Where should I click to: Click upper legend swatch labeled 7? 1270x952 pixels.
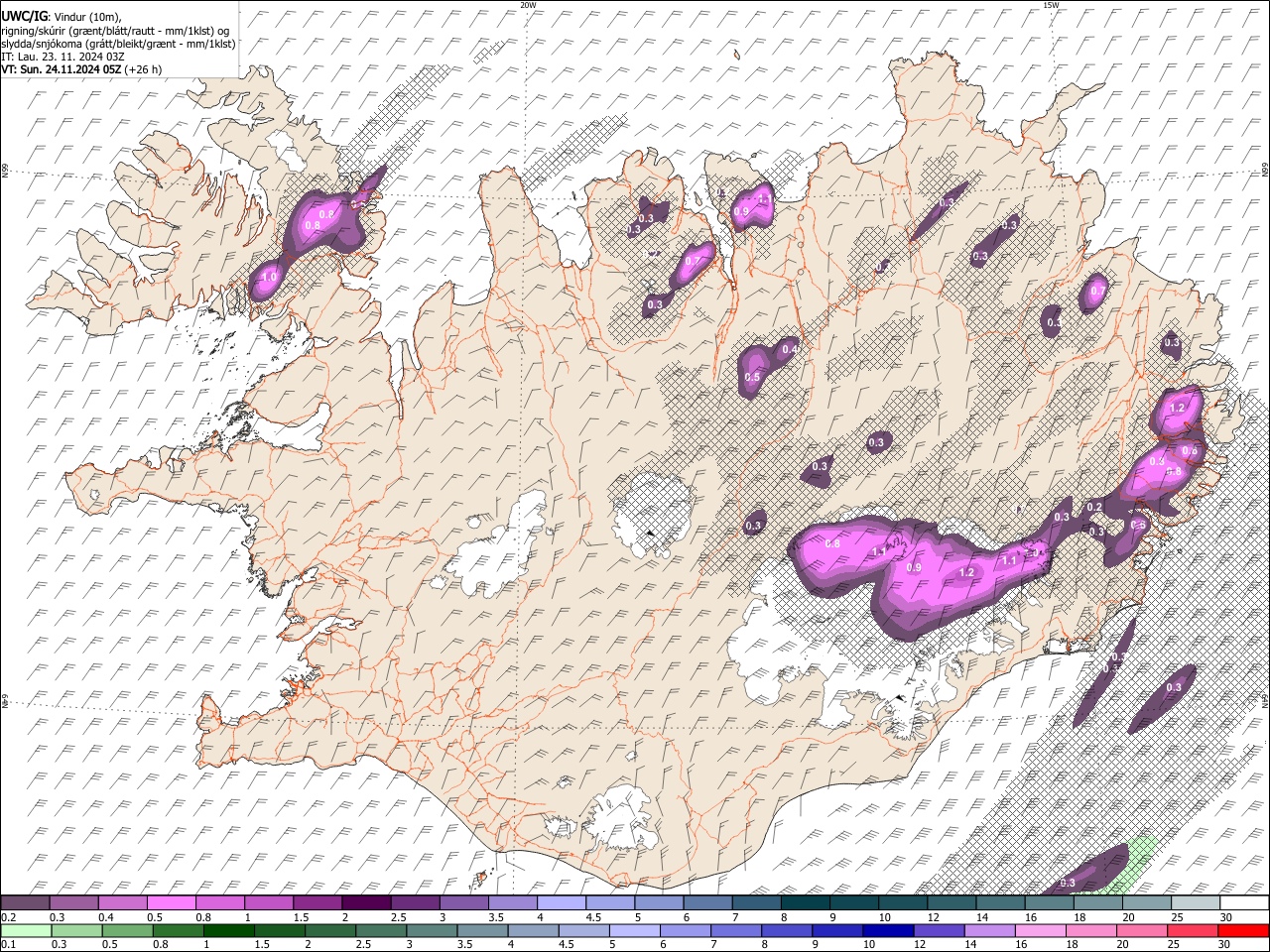[755, 902]
